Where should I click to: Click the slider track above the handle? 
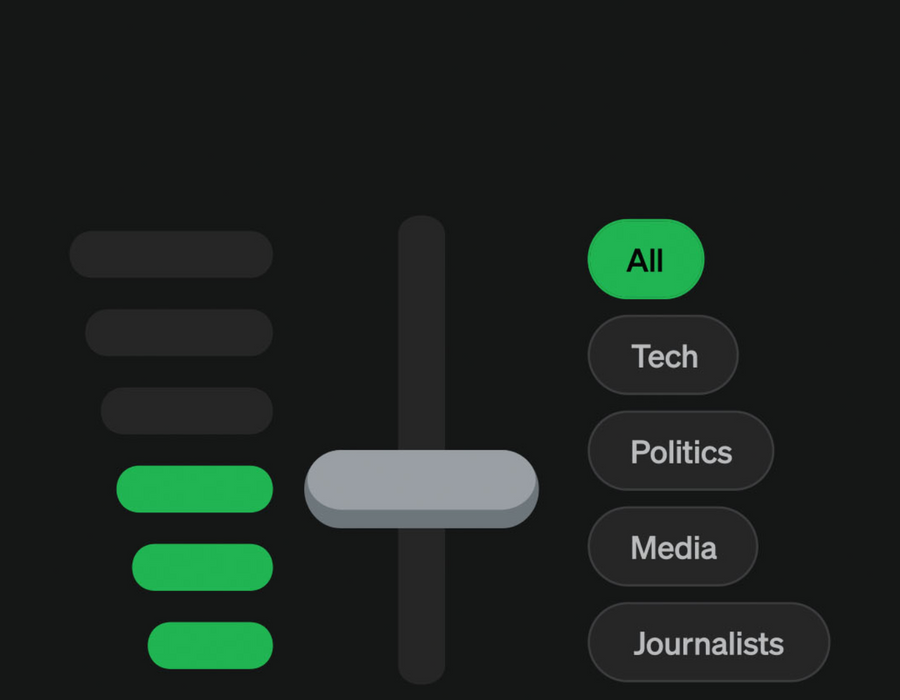(421, 340)
